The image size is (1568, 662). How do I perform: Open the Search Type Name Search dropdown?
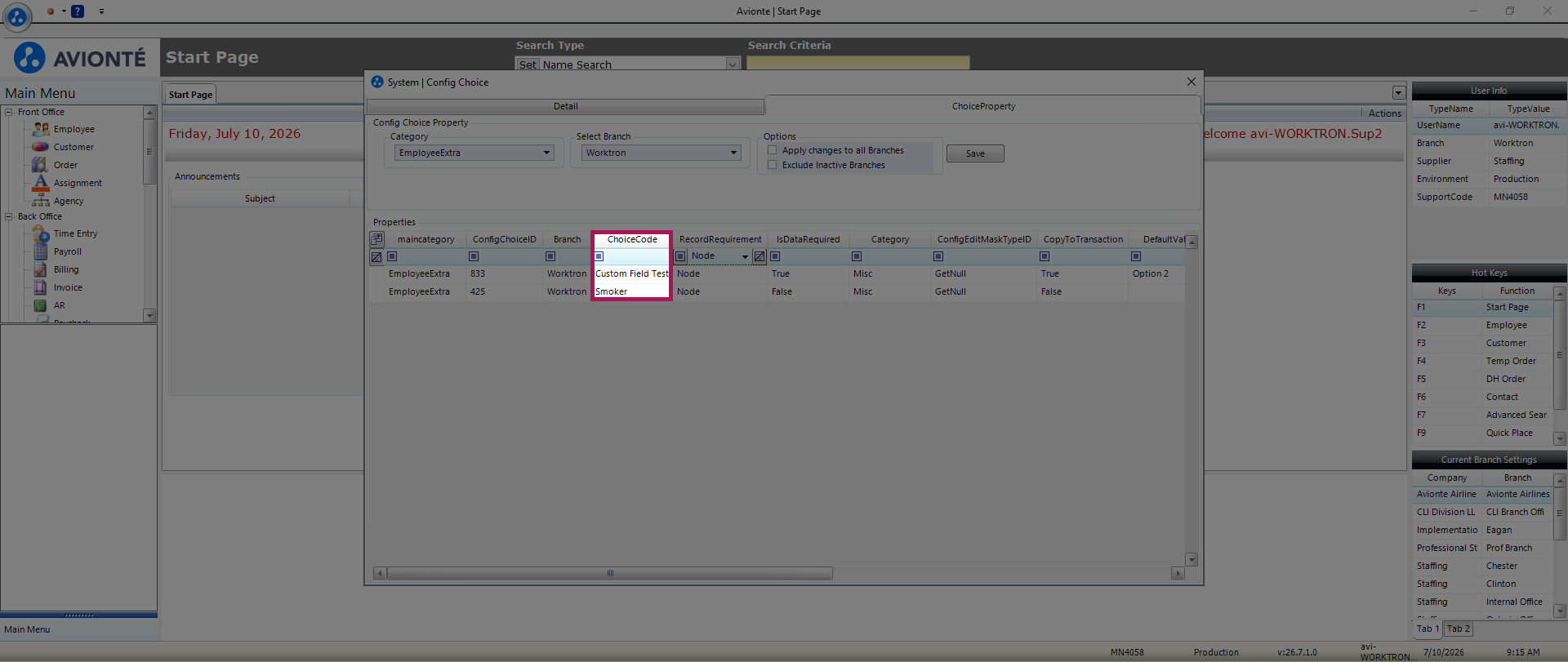tap(733, 64)
